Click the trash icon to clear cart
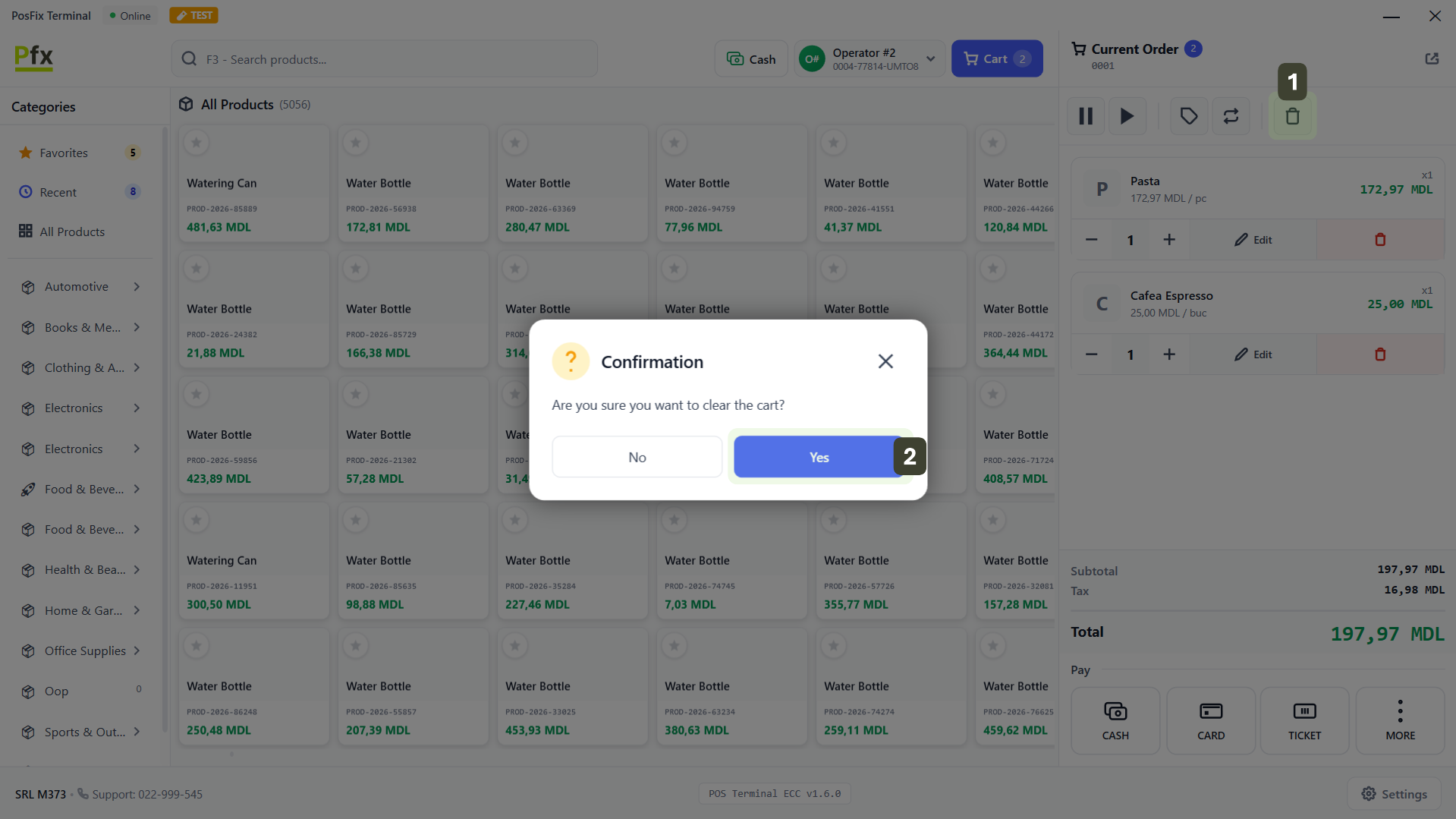The width and height of the screenshot is (1456, 819). 1292,116
